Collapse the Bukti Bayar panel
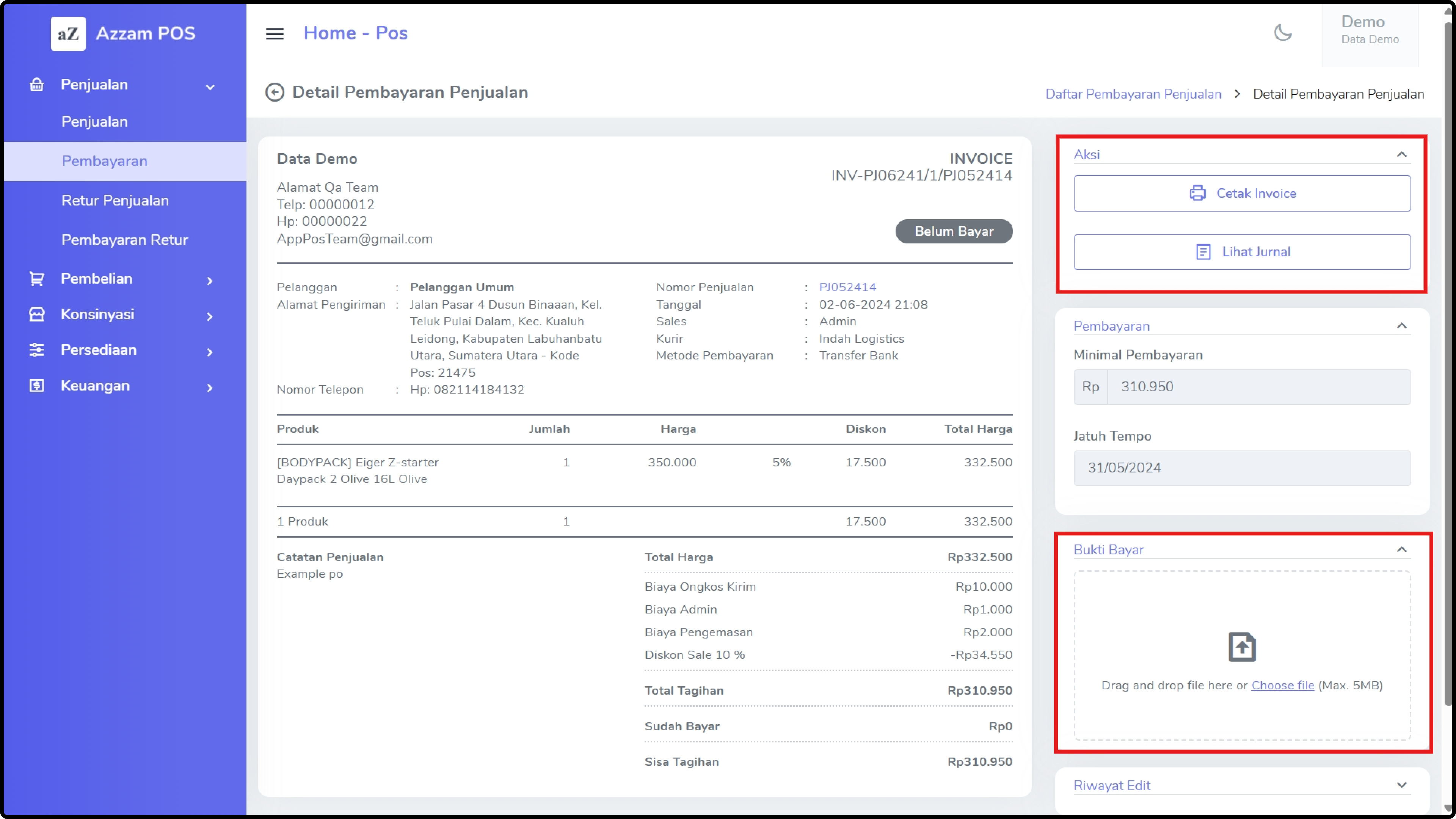 (x=1401, y=549)
